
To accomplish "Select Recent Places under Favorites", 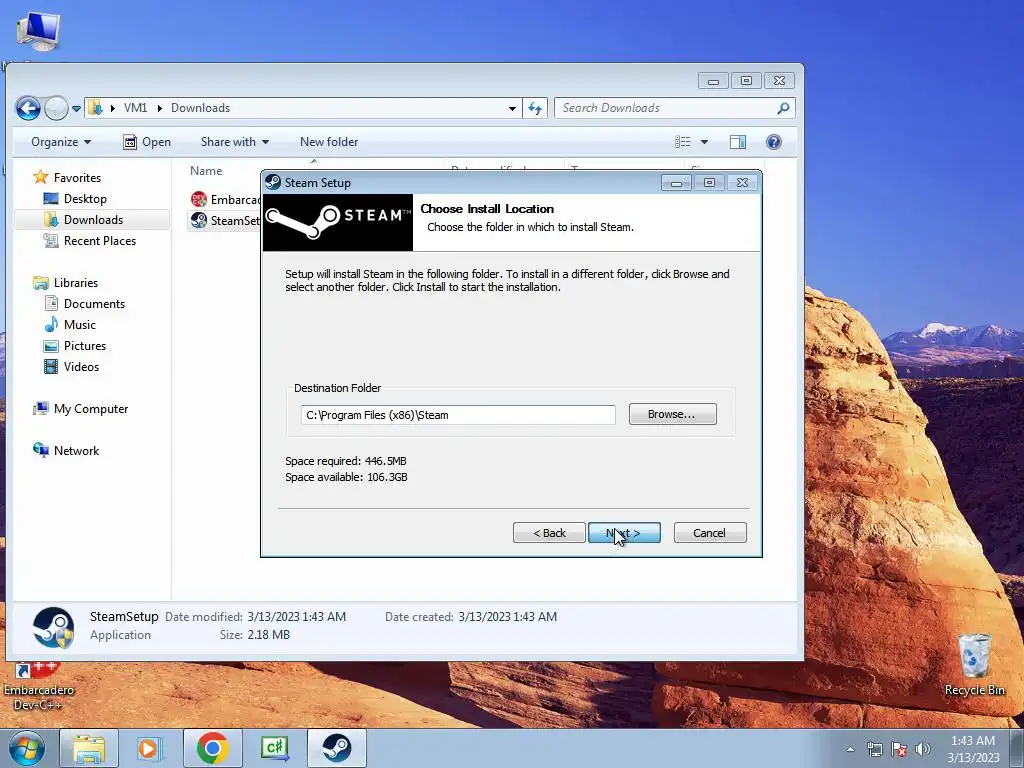I will tap(89, 240).
